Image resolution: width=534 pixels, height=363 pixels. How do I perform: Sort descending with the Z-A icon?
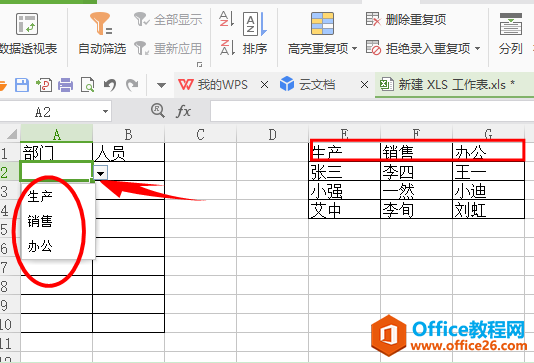coord(226,47)
